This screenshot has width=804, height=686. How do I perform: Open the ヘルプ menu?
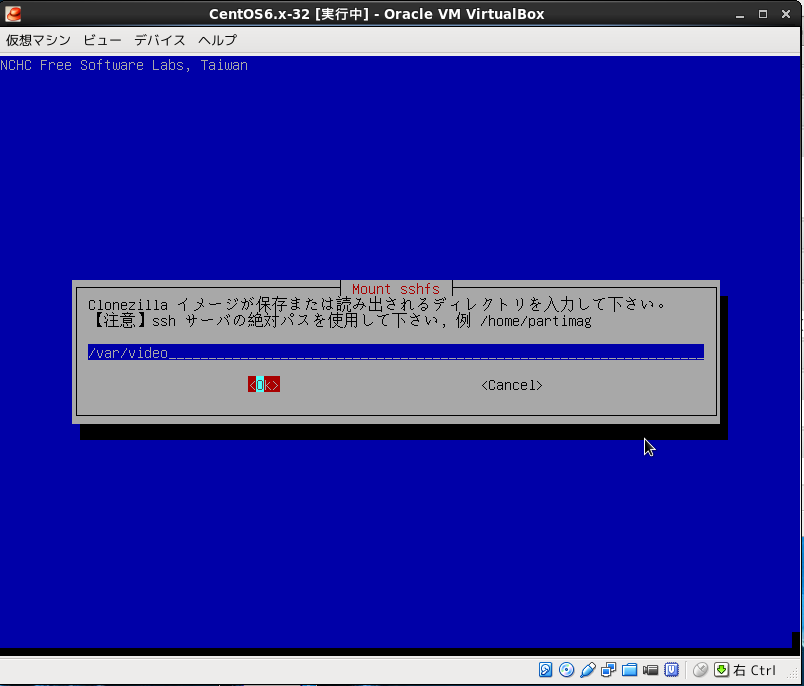pos(217,40)
